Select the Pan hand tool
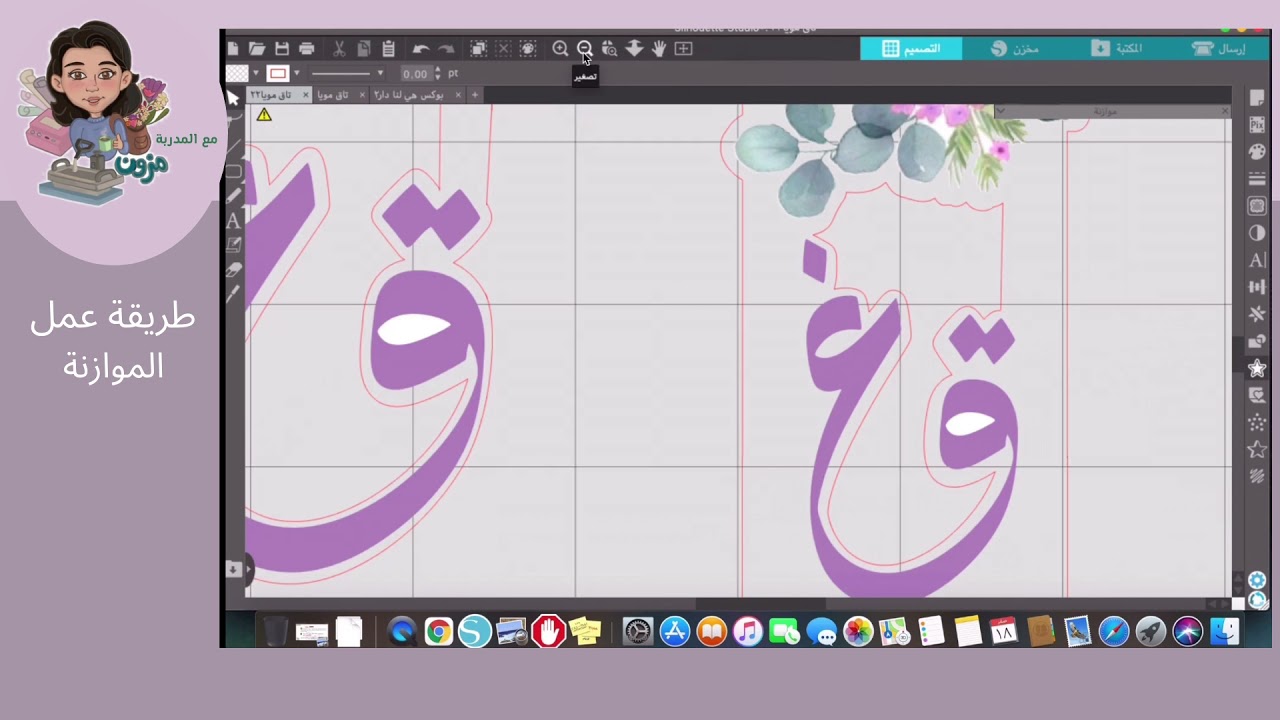The image size is (1280, 720). coord(658,48)
